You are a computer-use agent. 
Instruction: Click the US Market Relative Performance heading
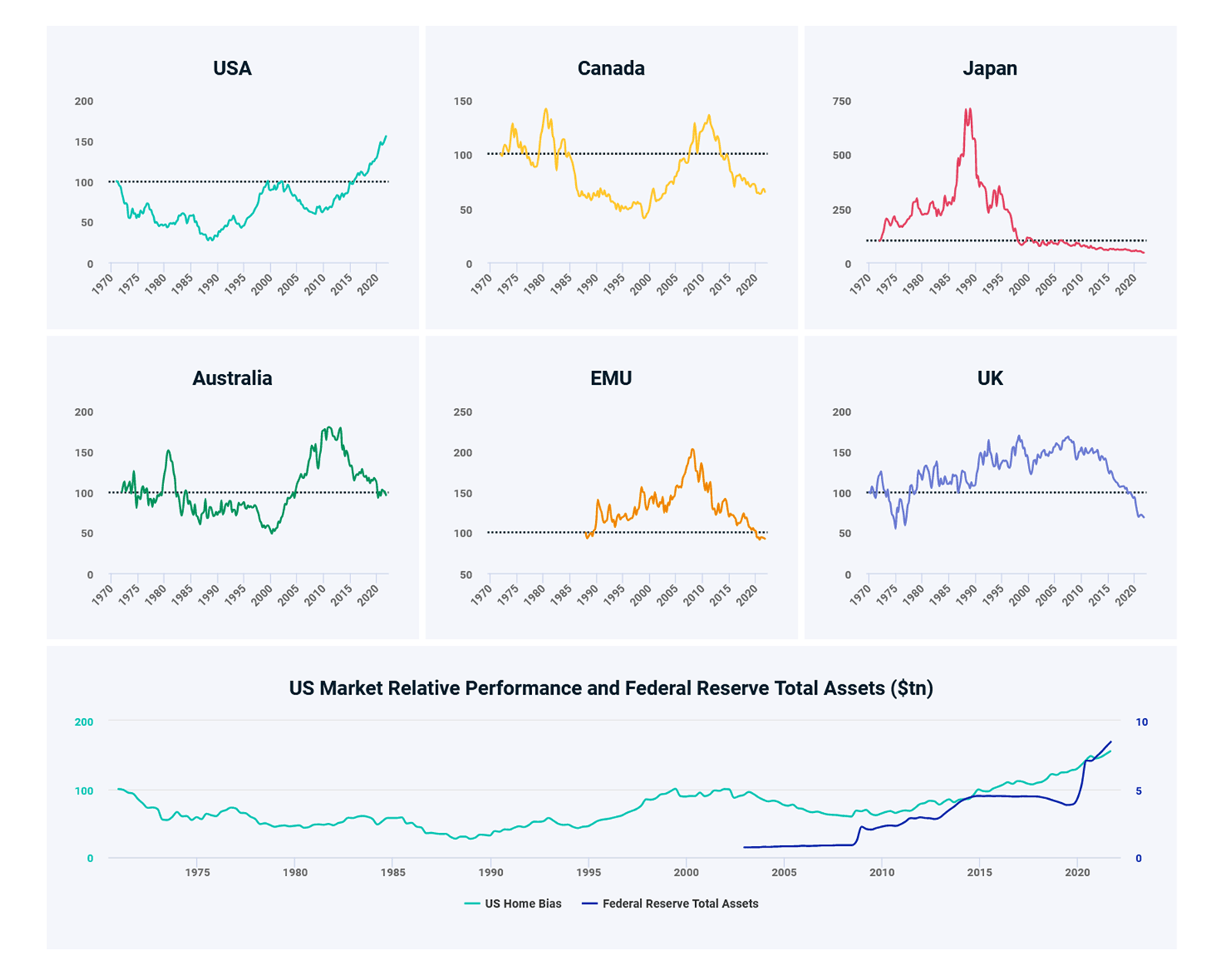[x=611, y=688]
